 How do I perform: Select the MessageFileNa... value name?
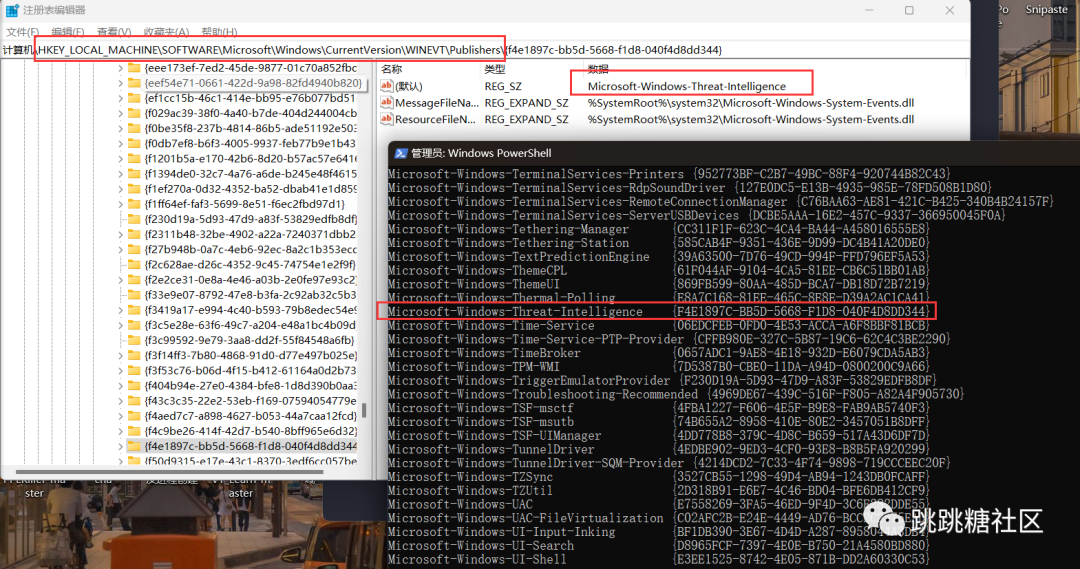point(437,103)
